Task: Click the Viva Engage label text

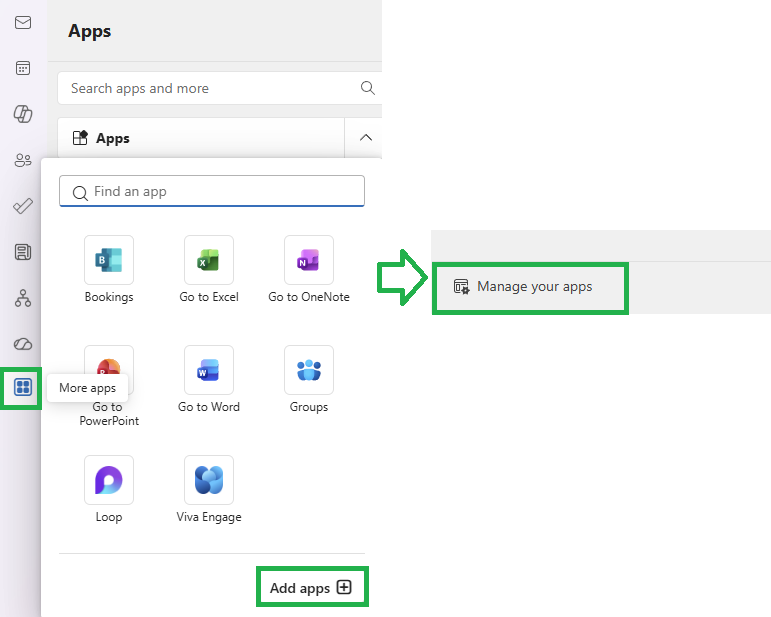Action: pyautogui.click(x=209, y=517)
